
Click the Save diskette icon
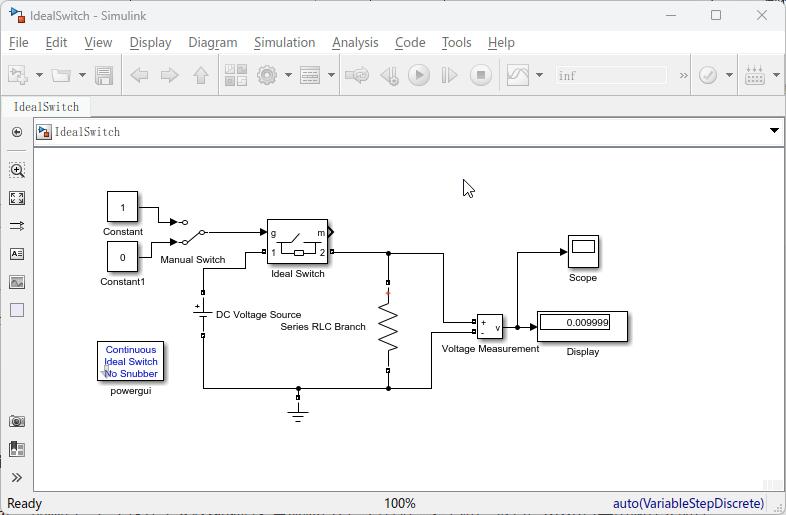point(104,76)
